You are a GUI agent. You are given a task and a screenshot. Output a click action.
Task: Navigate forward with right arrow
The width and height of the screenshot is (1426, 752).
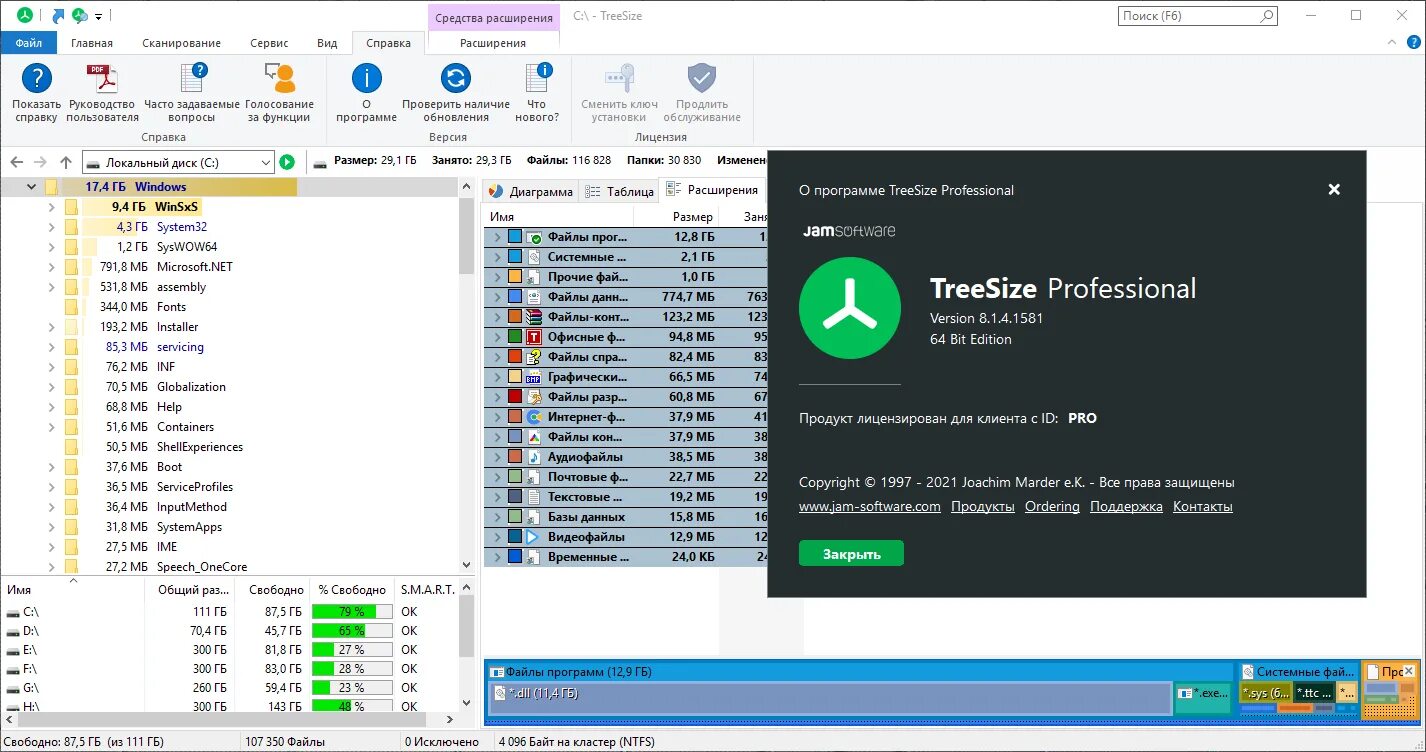coord(40,162)
